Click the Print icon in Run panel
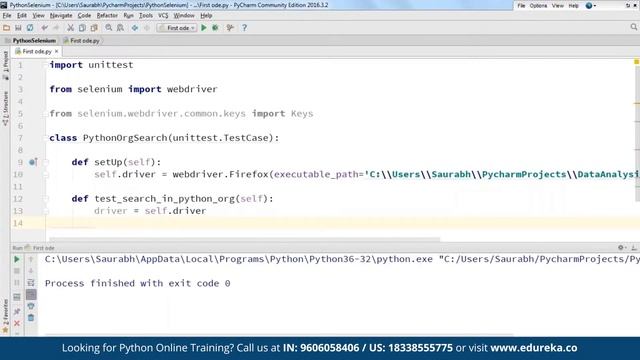This screenshot has width=640, height=360. pos(31,306)
